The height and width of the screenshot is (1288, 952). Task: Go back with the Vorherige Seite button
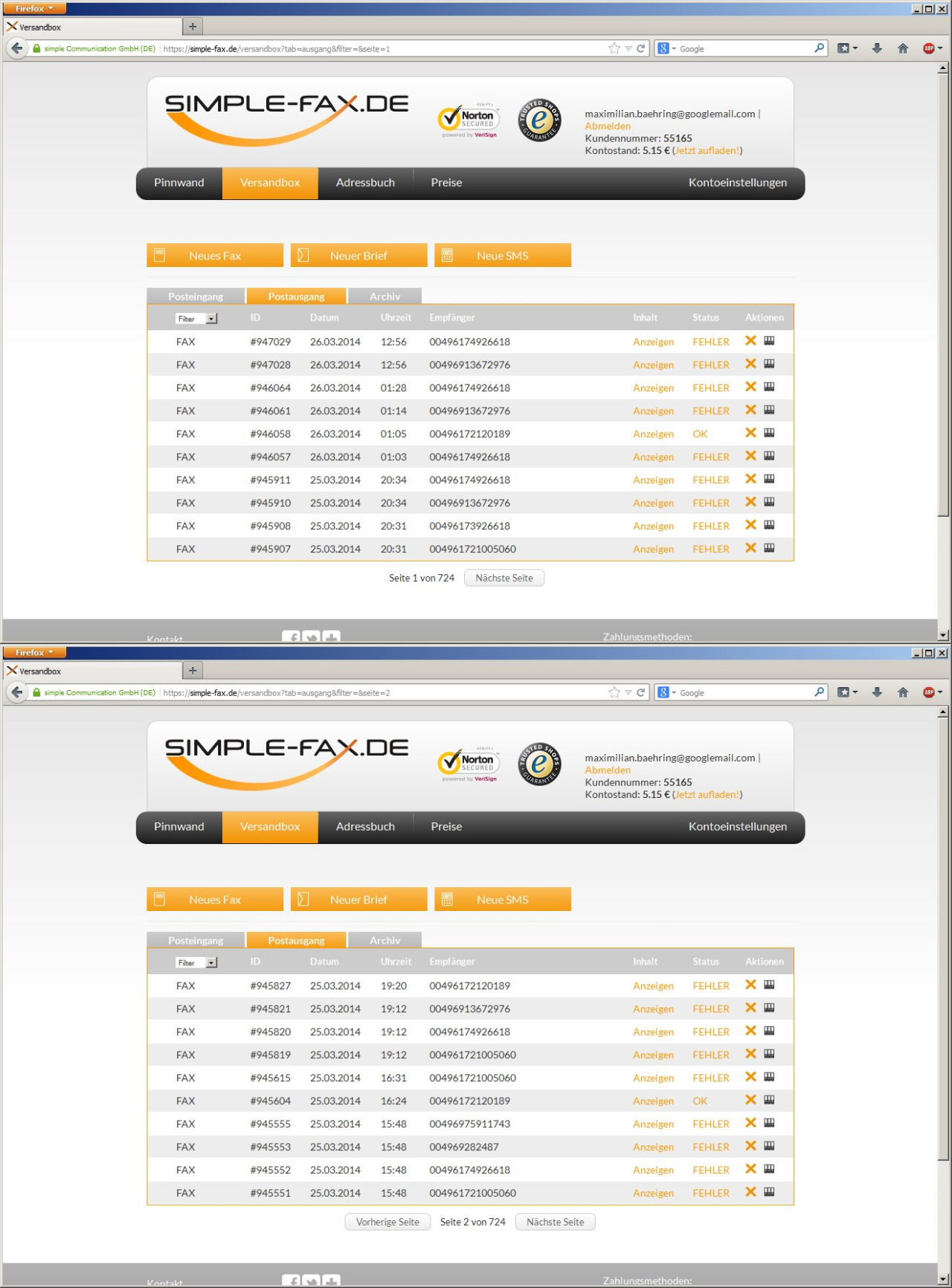387,1222
